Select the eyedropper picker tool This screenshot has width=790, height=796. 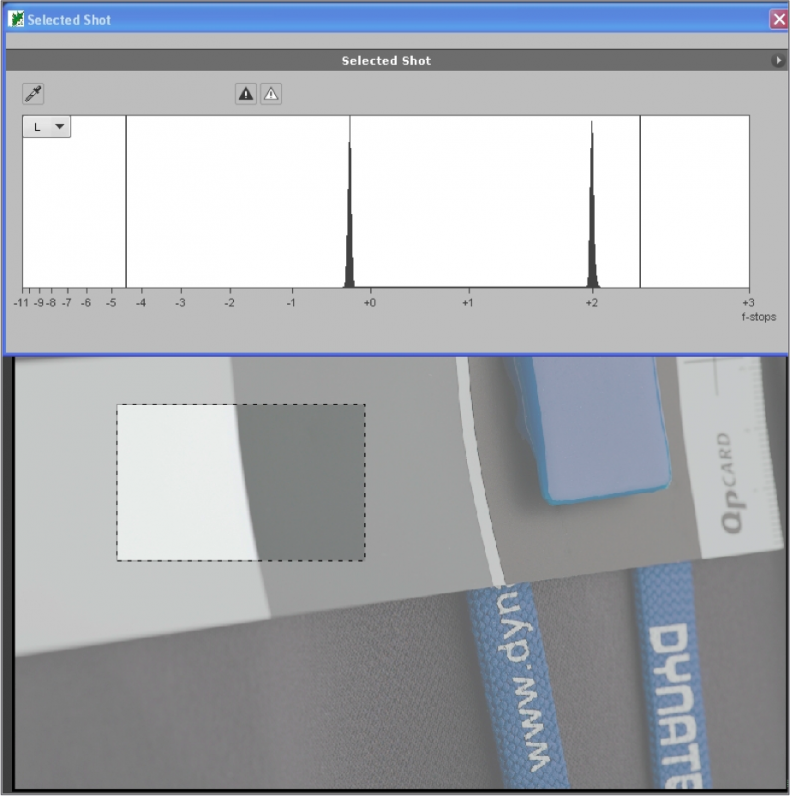33,94
